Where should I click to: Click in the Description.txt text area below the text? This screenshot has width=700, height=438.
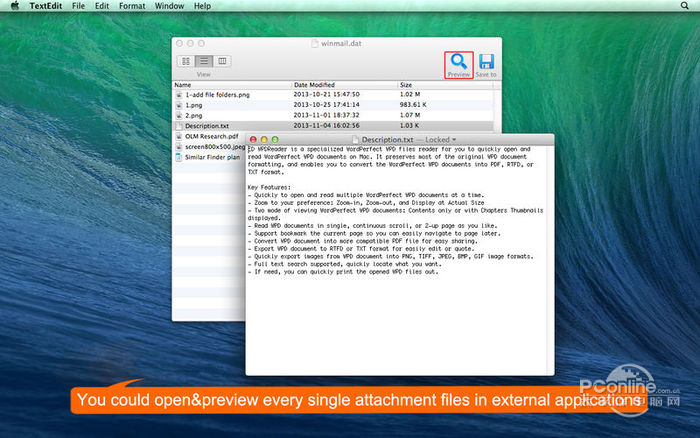pyautogui.click(x=396, y=324)
